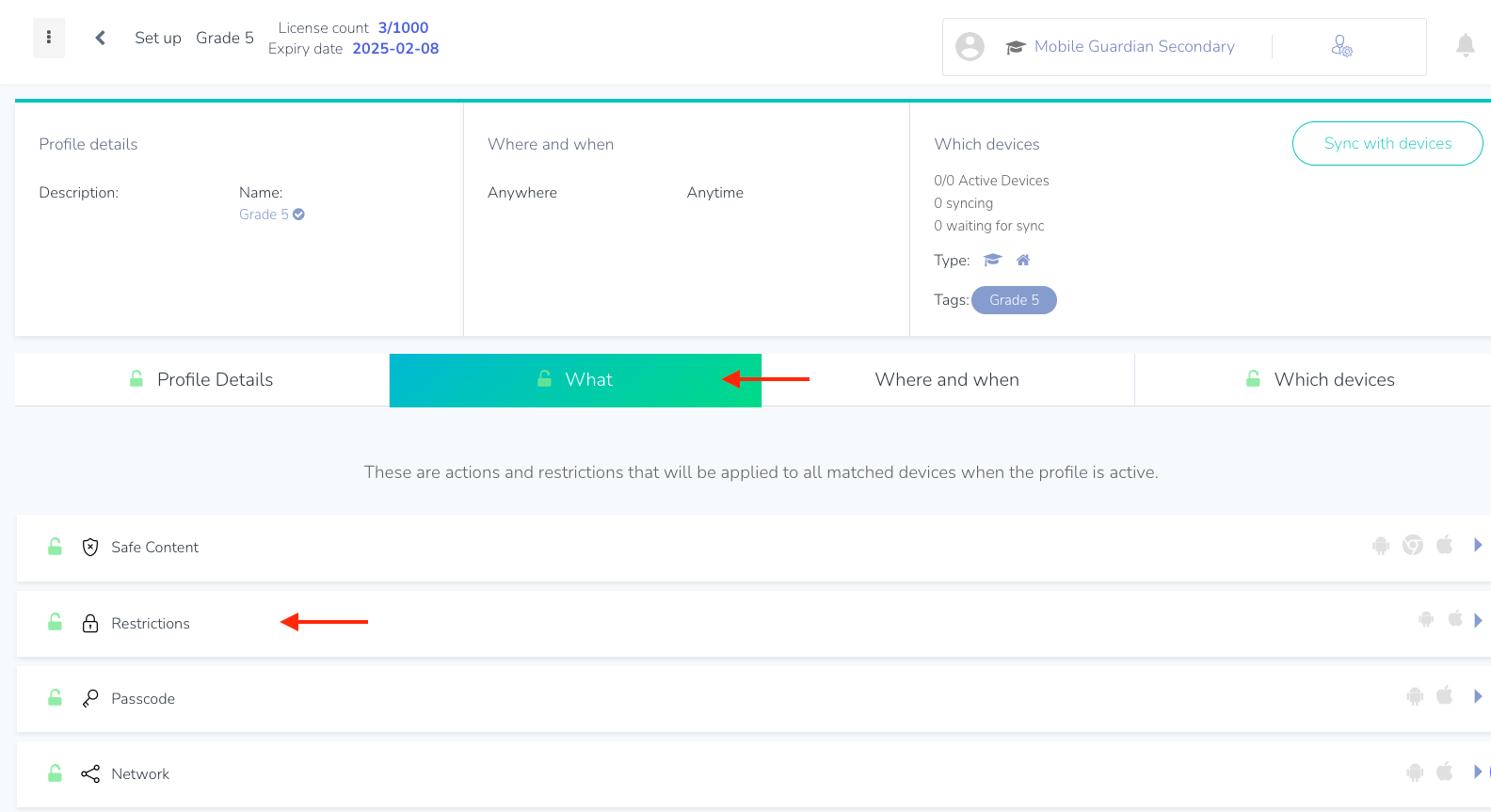Click the Apple icon in Safe Content row

pyautogui.click(x=1445, y=545)
